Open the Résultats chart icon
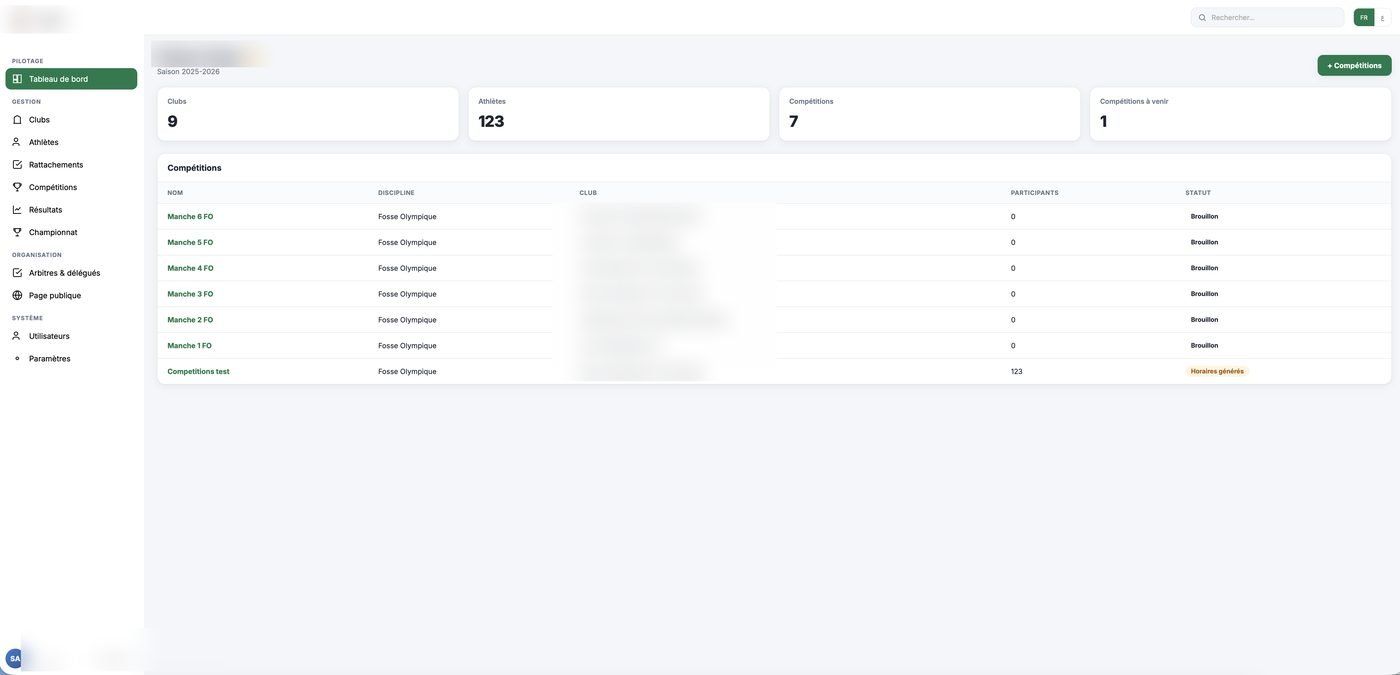Screen dimensions: 1400x675 point(17,210)
